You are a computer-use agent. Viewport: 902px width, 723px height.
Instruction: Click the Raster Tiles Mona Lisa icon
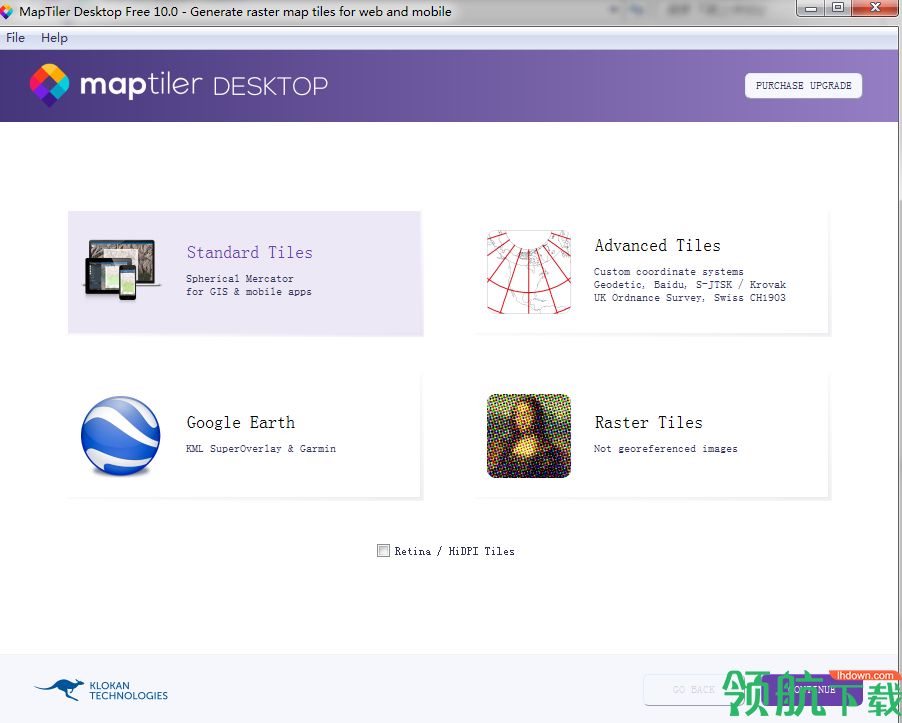(529, 435)
